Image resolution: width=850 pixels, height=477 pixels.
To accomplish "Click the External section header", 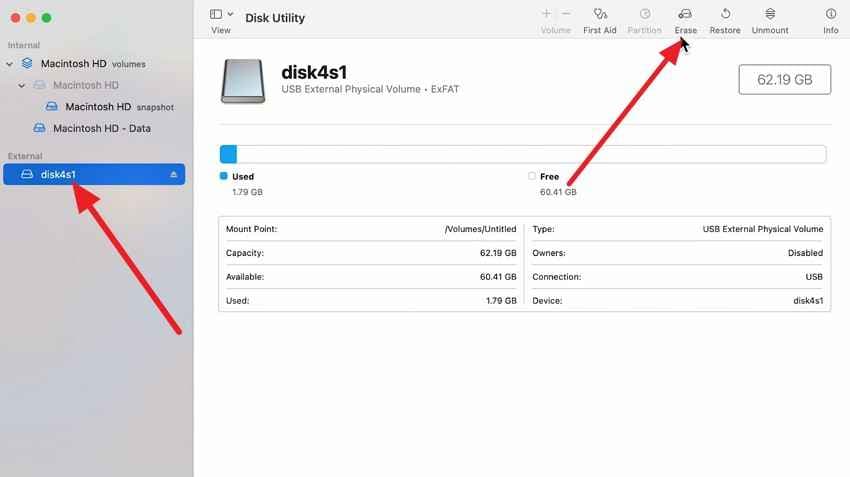I will [24, 156].
